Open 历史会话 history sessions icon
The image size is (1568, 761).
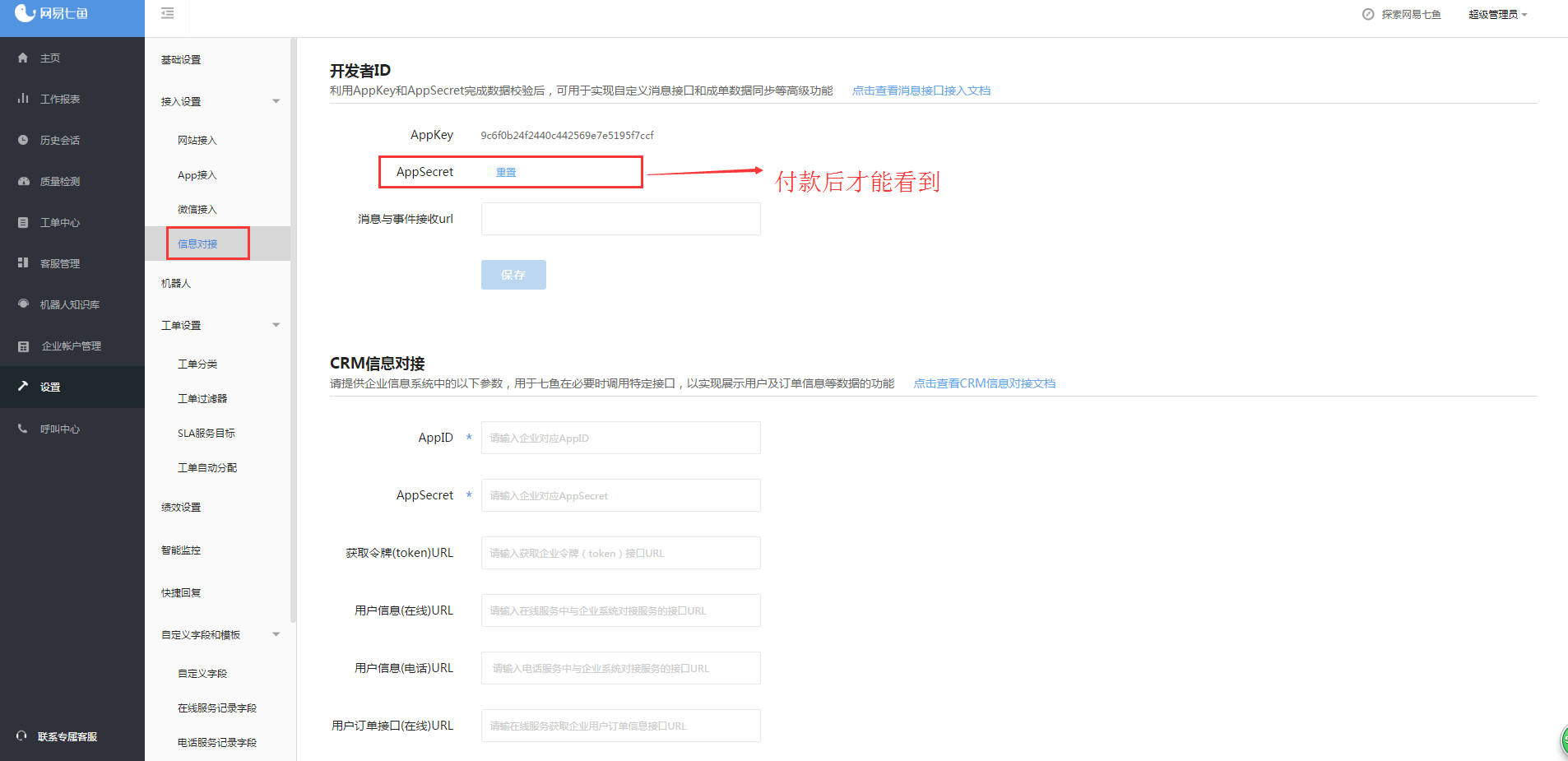23,140
